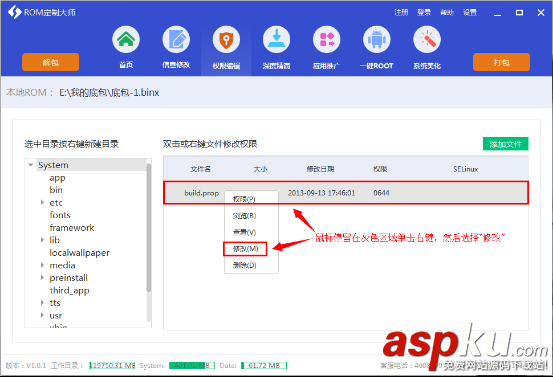Maximize the ROM定制大师 window

tap(519, 13)
